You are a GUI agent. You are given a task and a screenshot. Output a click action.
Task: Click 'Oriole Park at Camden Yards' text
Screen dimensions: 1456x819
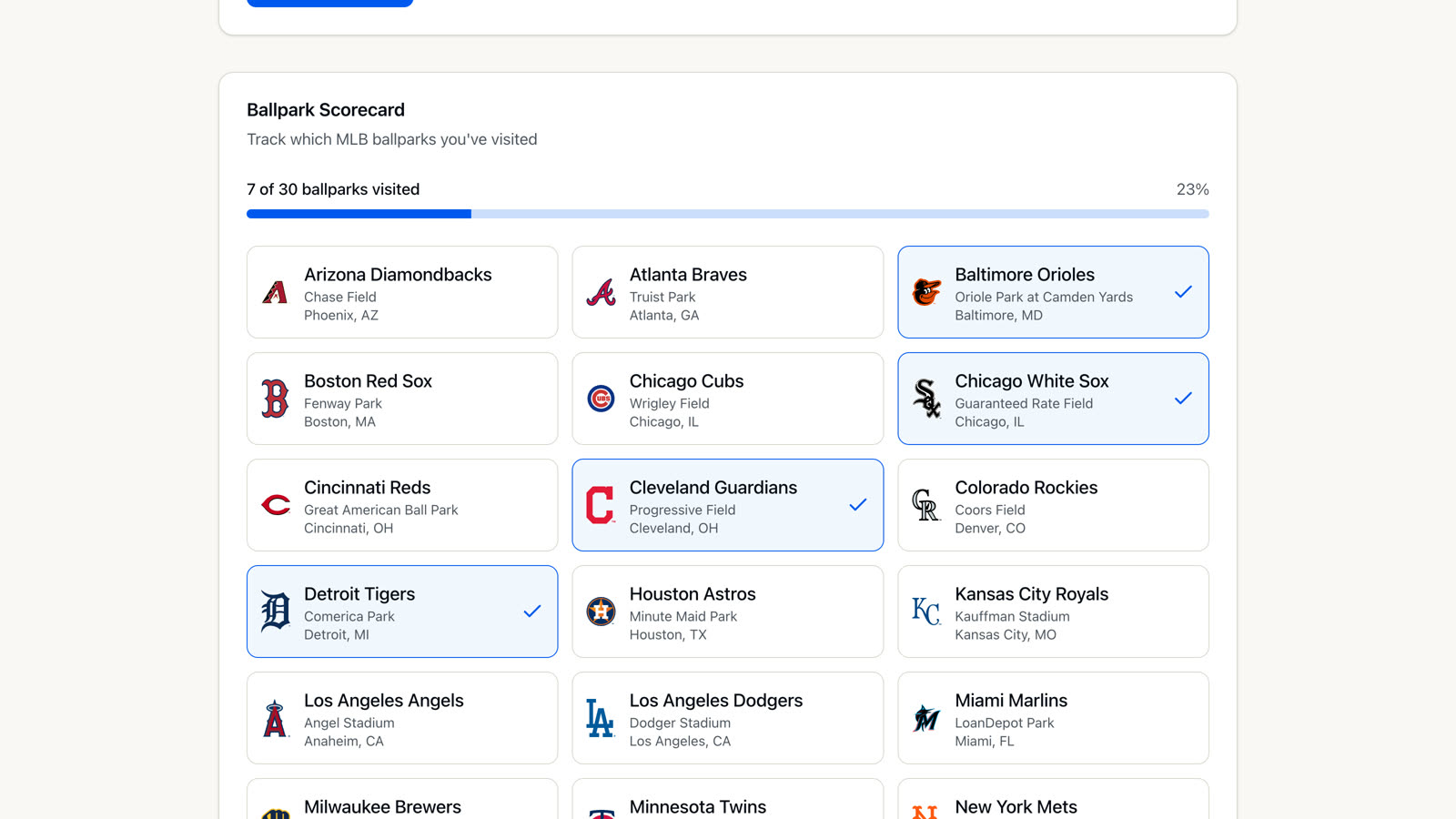(1044, 297)
